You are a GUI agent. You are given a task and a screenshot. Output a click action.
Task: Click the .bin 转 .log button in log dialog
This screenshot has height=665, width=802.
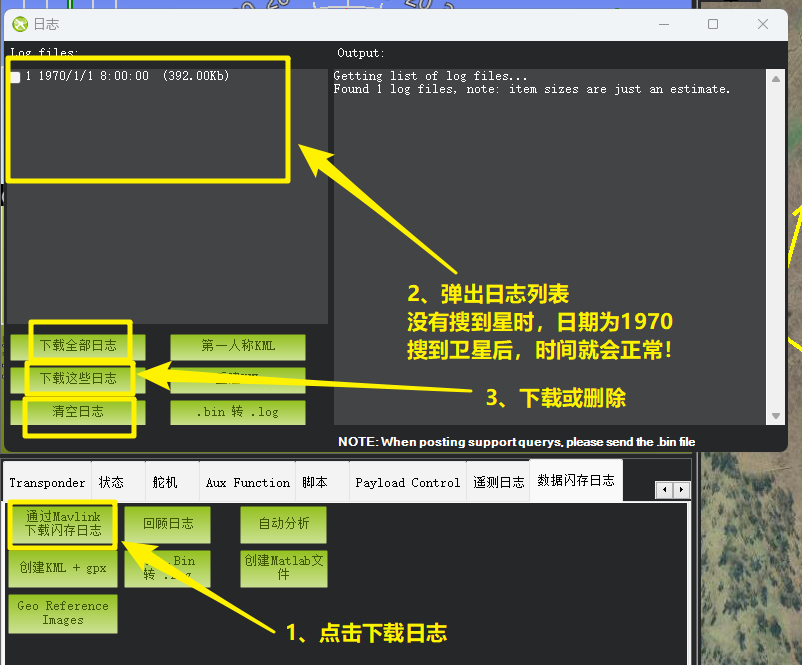coord(238,412)
